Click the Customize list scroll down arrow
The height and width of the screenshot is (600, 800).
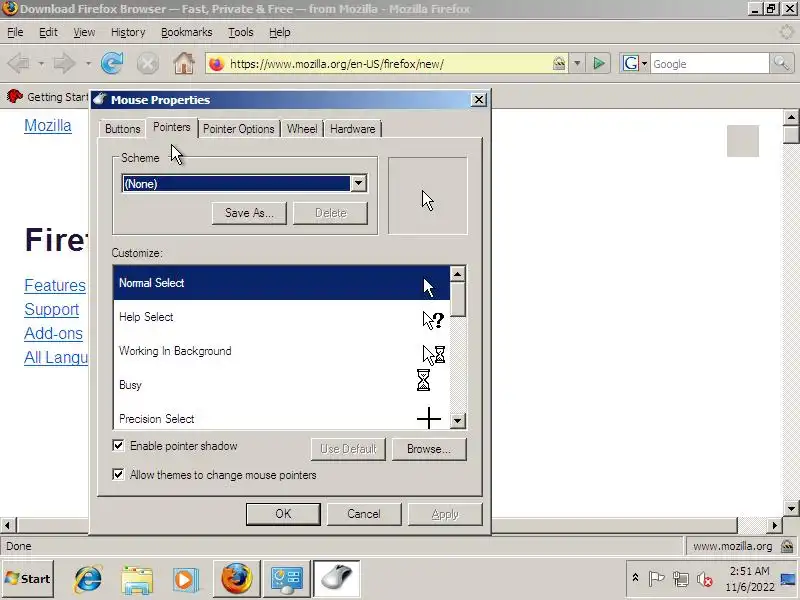click(457, 420)
